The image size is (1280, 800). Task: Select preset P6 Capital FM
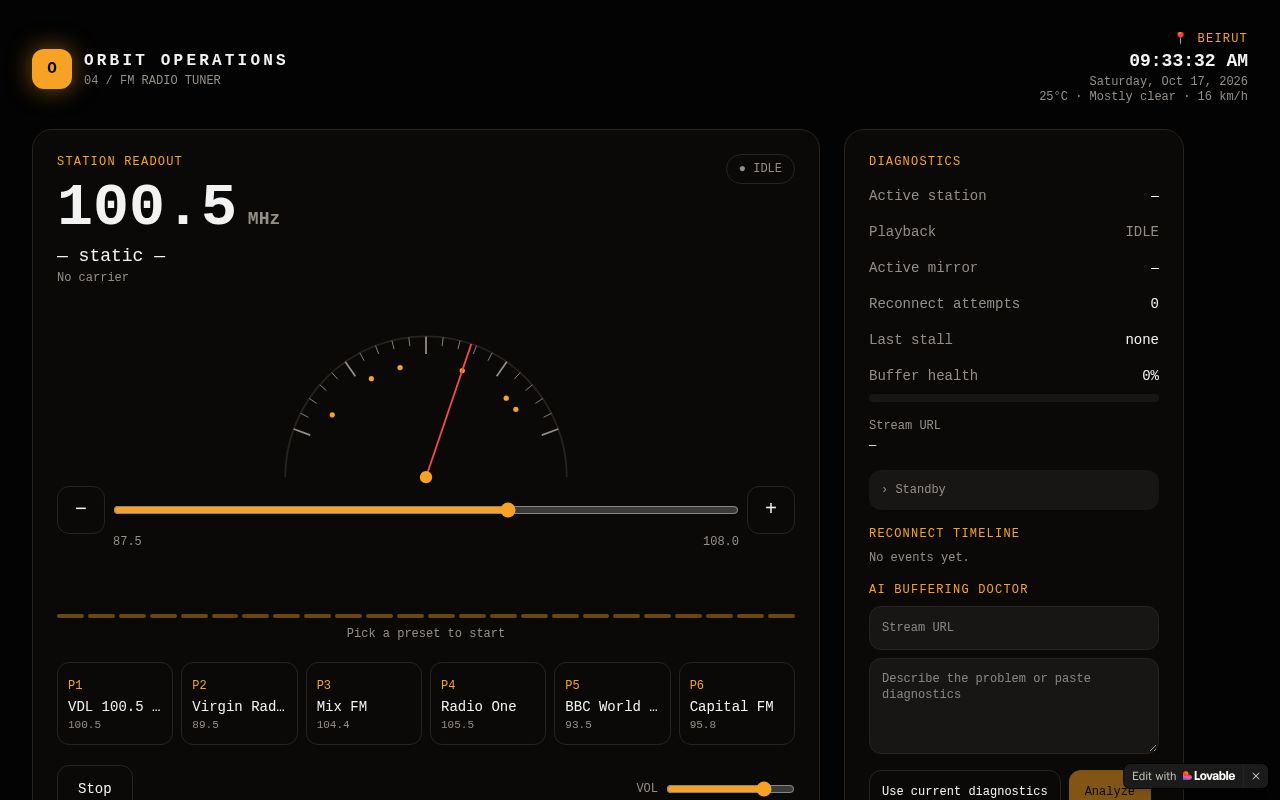[x=737, y=704]
